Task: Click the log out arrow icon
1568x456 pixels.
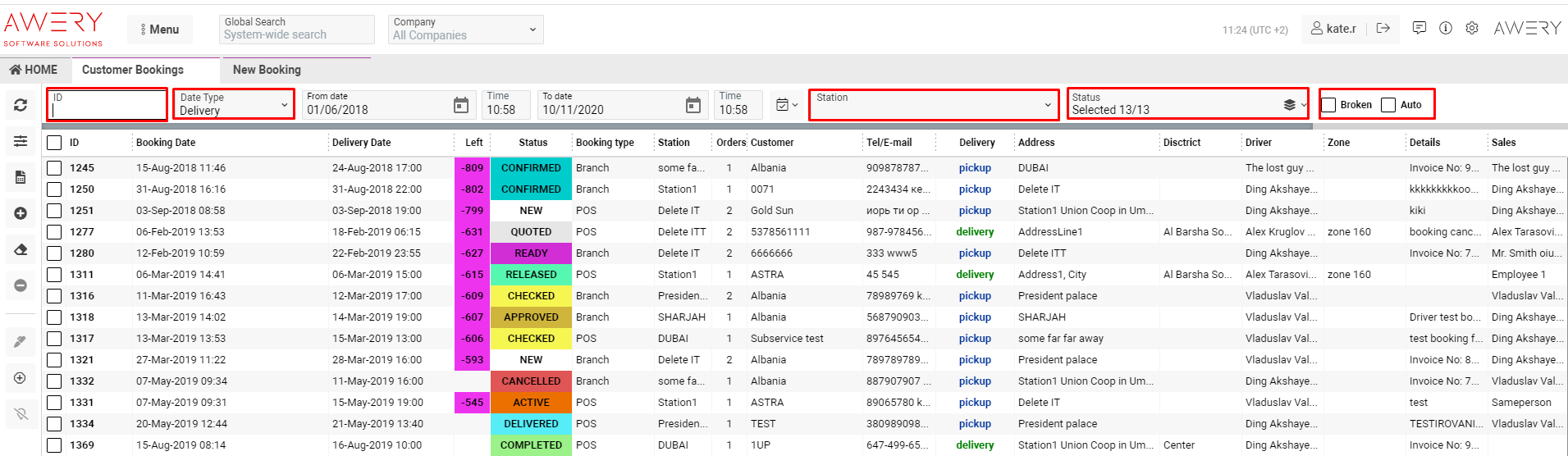Action: (x=1383, y=28)
